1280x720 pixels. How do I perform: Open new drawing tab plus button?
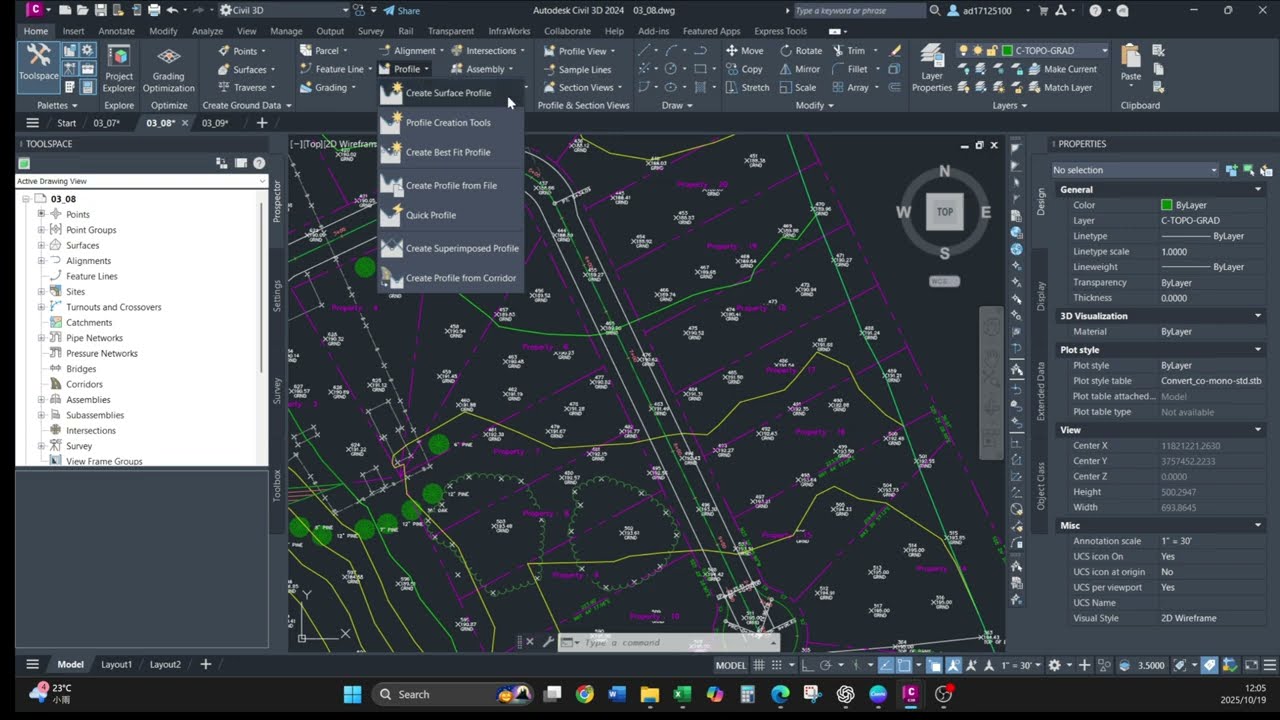click(262, 123)
